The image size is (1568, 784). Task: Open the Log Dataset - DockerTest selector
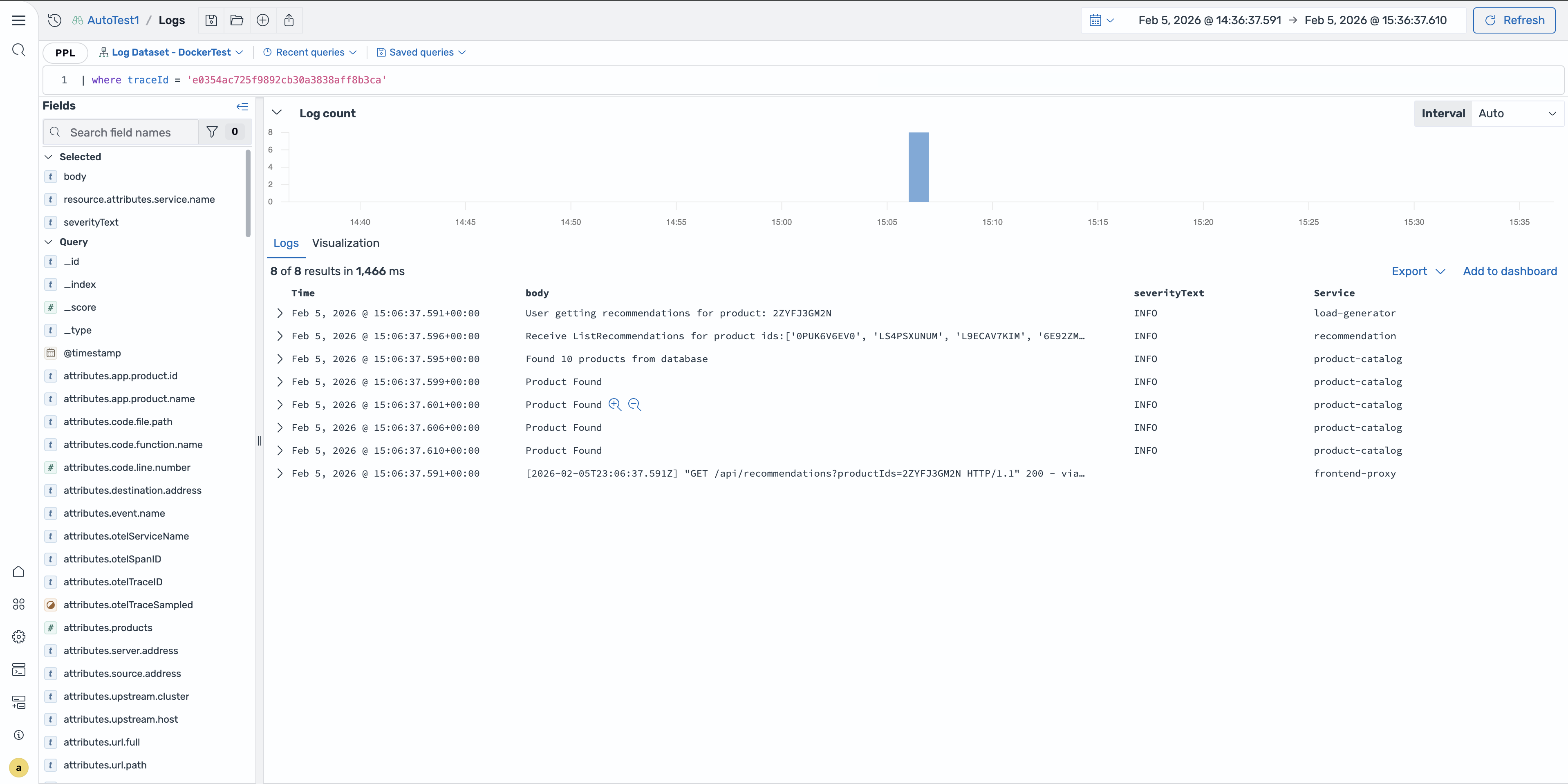pyautogui.click(x=171, y=52)
